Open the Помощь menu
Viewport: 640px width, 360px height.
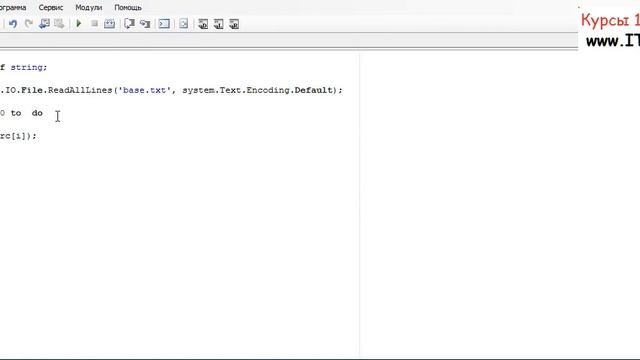coord(128,8)
